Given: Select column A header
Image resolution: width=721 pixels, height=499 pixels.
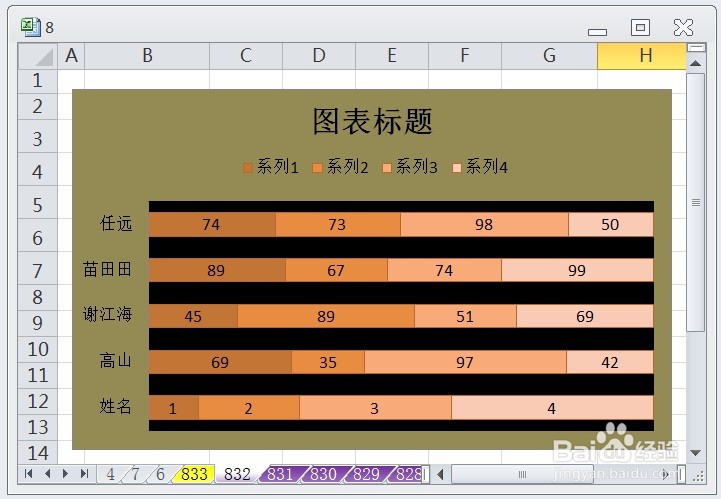Looking at the screenshot, I should 71,56.
